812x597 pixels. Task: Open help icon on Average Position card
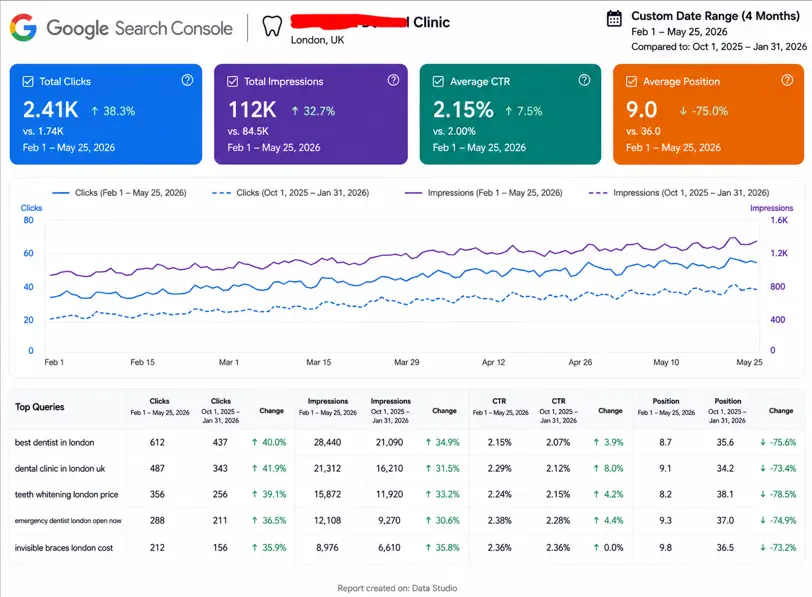coord(787,80)
